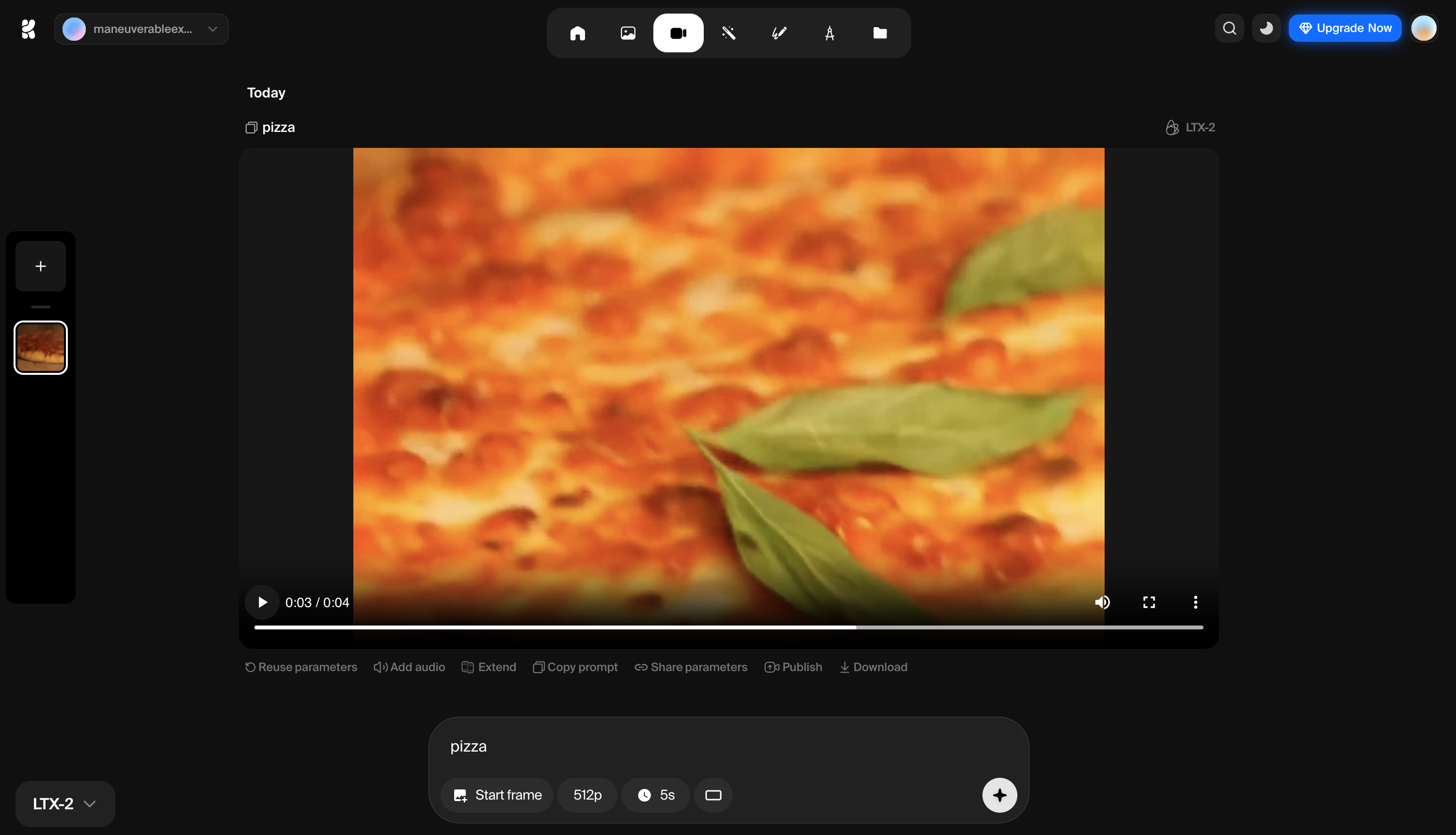This screenshot has width=1456, height=835.
Task: Select the paintbrush Edit tool icon
Action: click(x=779, y=32)
